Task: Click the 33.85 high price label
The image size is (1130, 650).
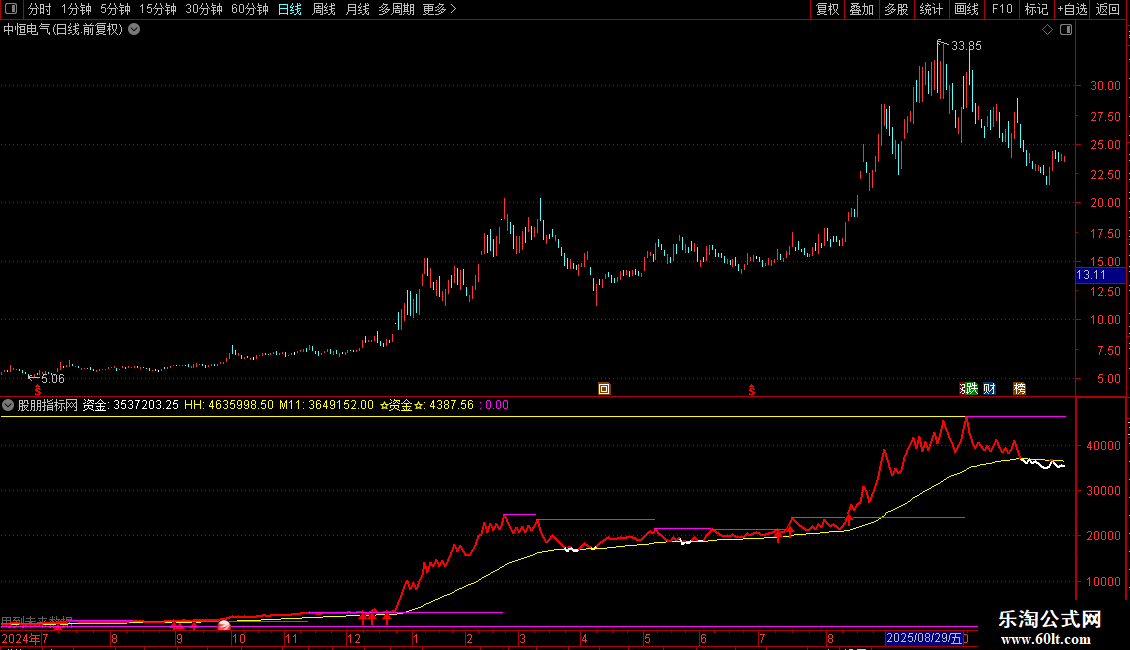Action: click(x=966, y=46)
